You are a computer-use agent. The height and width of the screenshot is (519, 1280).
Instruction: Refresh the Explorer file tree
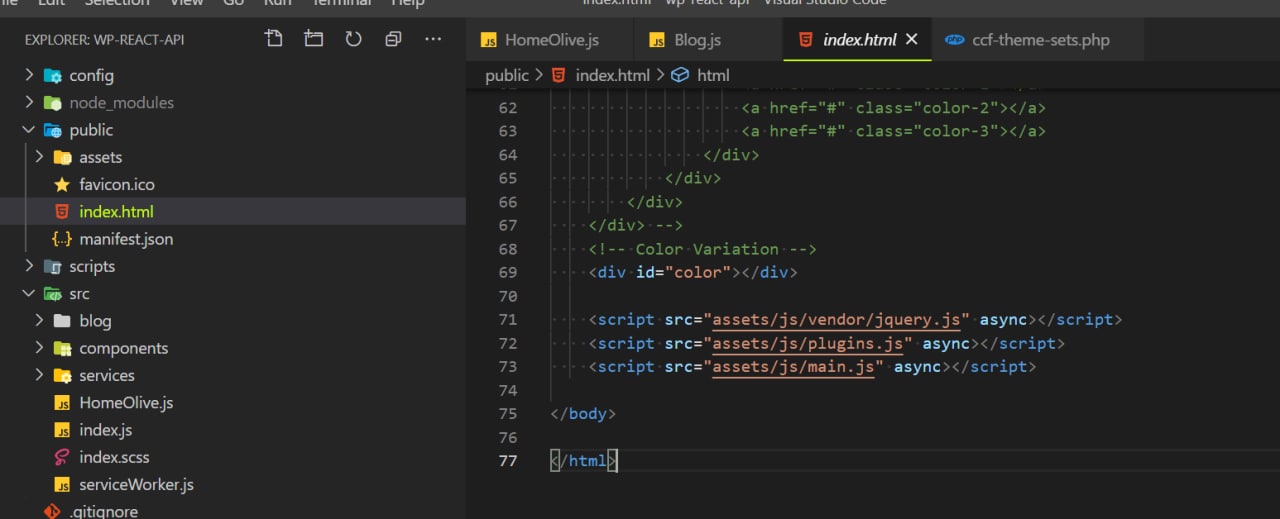[x=353, y=39]
